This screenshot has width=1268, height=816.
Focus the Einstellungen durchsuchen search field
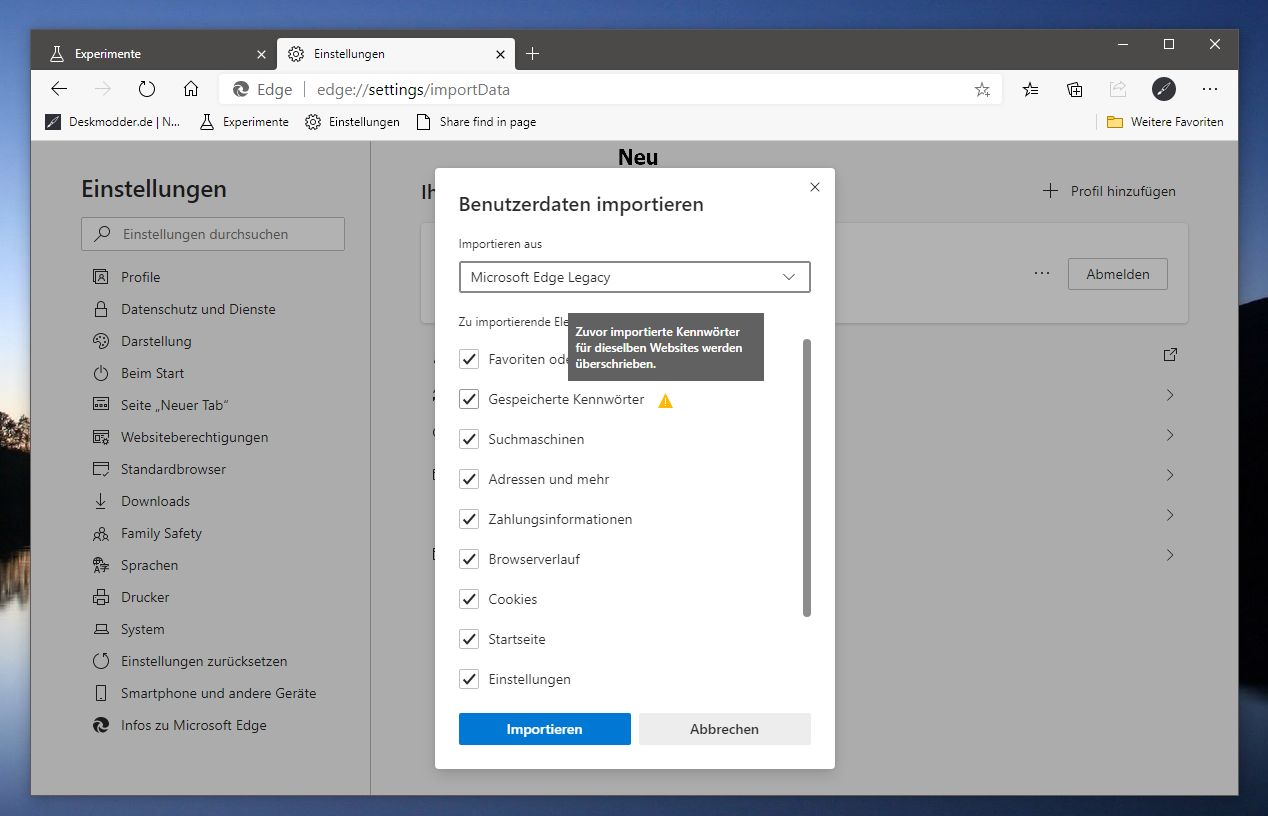pyautogui.click(x=213, y=234)
